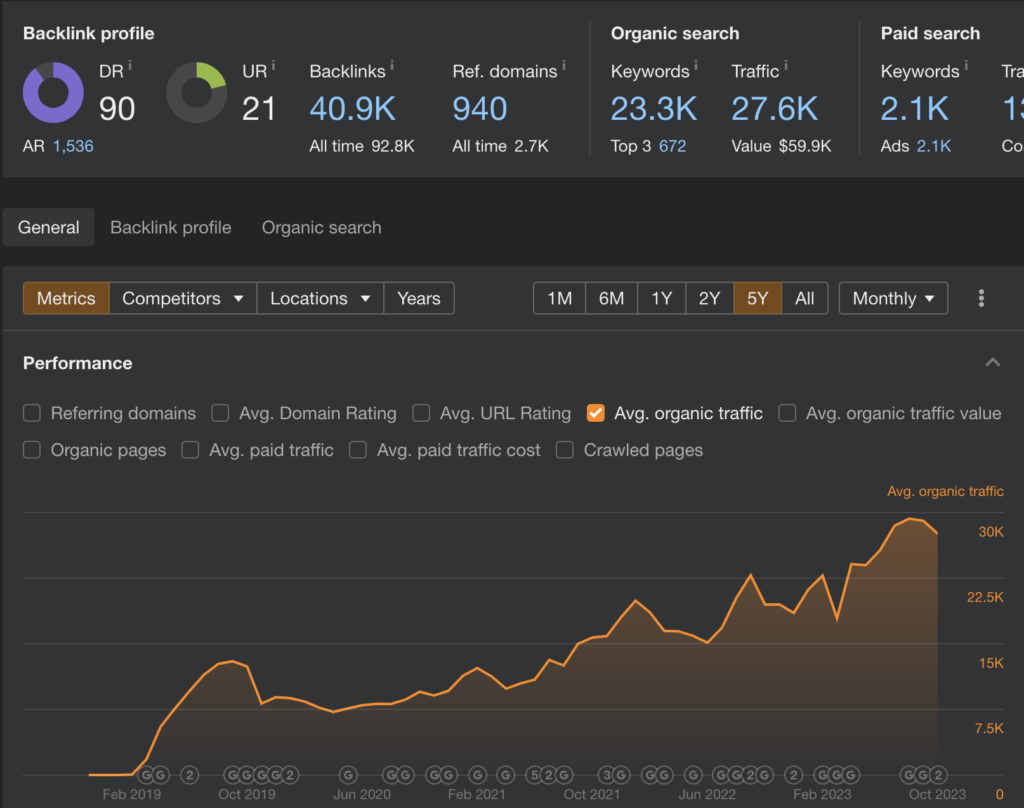
Task: Check the Crawled pages option
Action: (564, 450)
